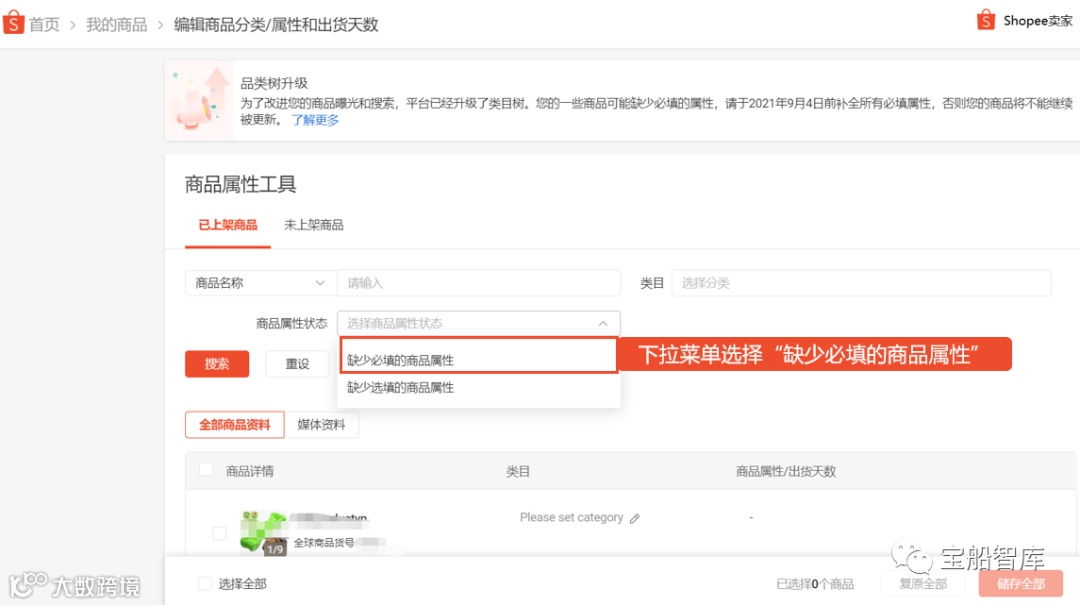The width and height of the screenshot is (1080, 606).
Task: Click the 了解更多 link in the banner
Action: 315,120
